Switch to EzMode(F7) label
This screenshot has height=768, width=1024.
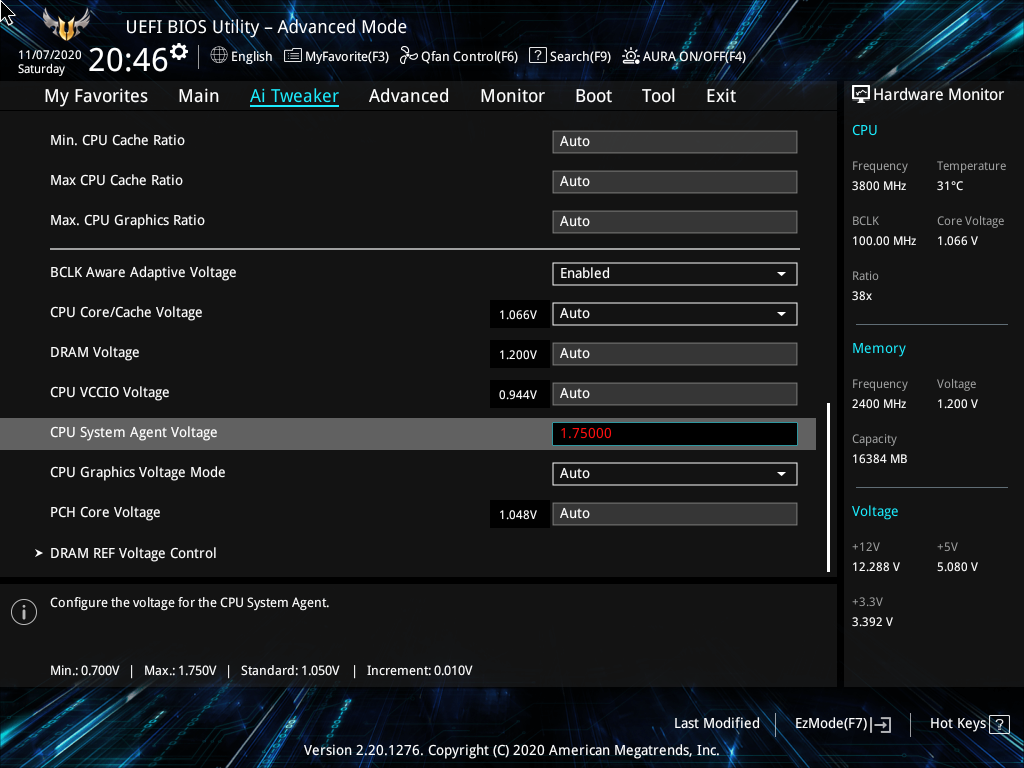[x=831, y=724]
